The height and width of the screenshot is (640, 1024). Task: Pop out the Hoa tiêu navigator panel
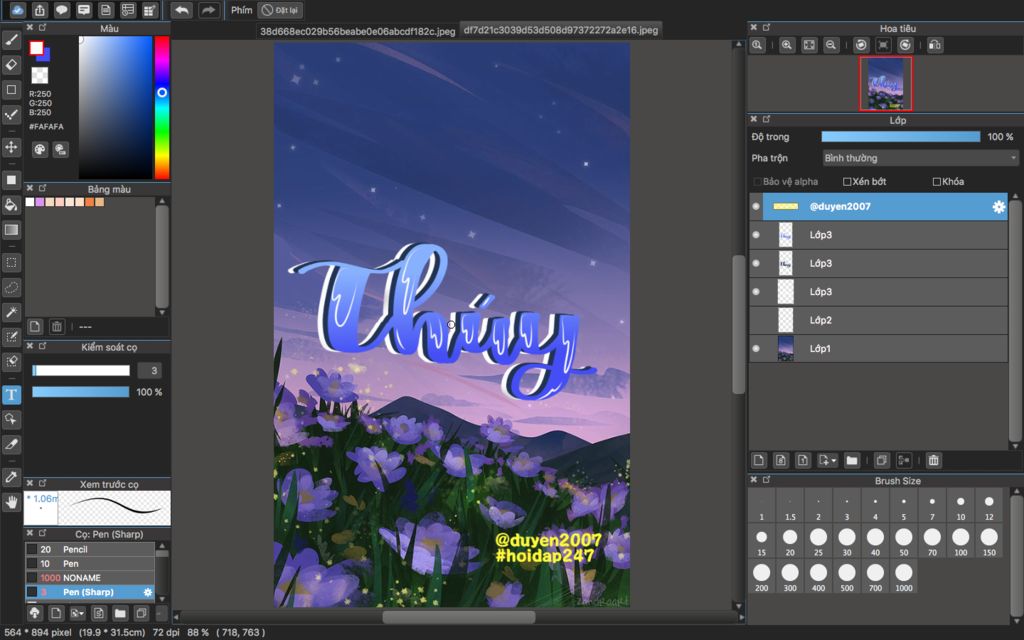click(x=766, y=27)
